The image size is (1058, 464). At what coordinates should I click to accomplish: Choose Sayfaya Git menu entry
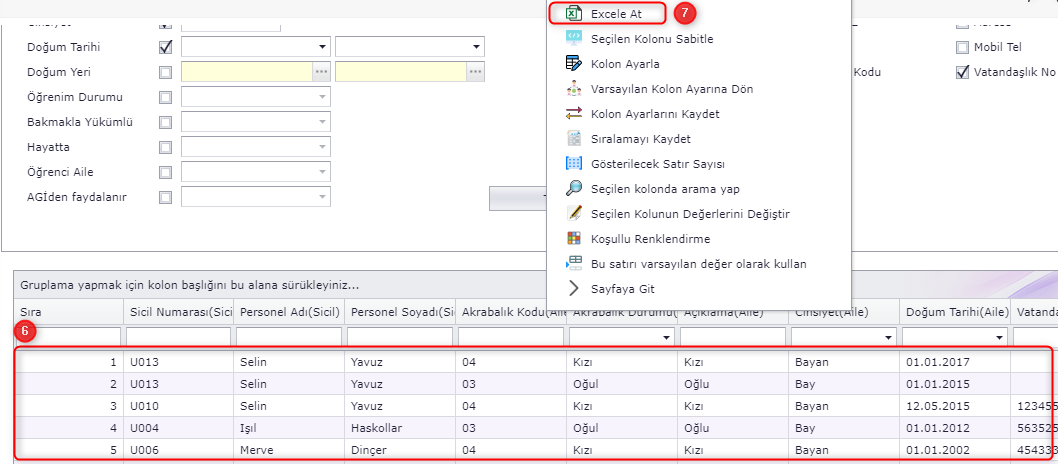pyautogui.click(x=625, y=289)
